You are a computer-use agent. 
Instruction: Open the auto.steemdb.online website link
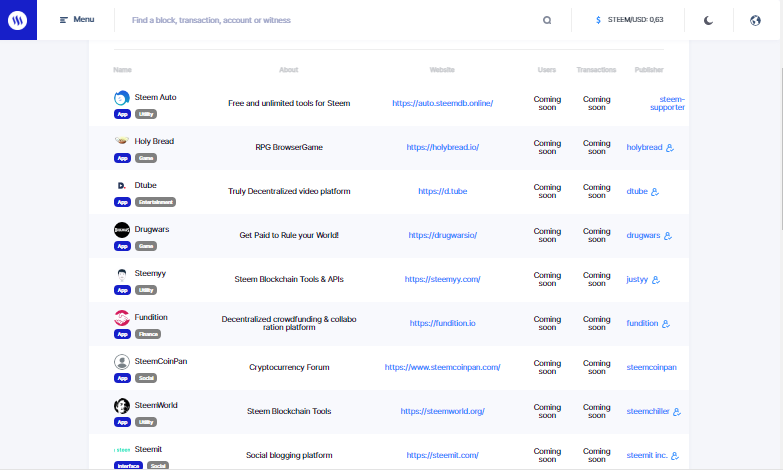pos(442,103)
